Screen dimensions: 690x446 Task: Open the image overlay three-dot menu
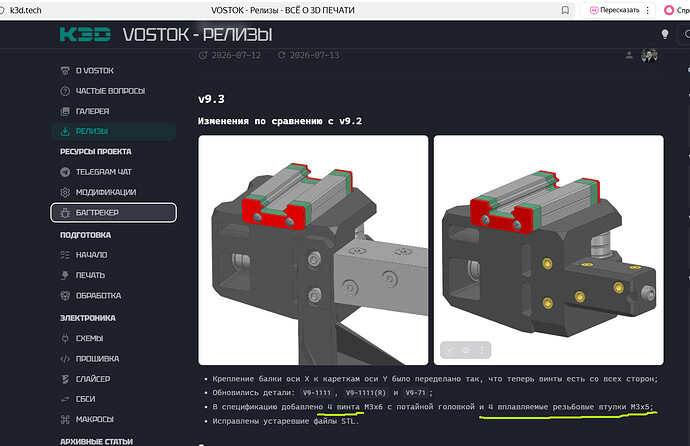tap(482, 350)
